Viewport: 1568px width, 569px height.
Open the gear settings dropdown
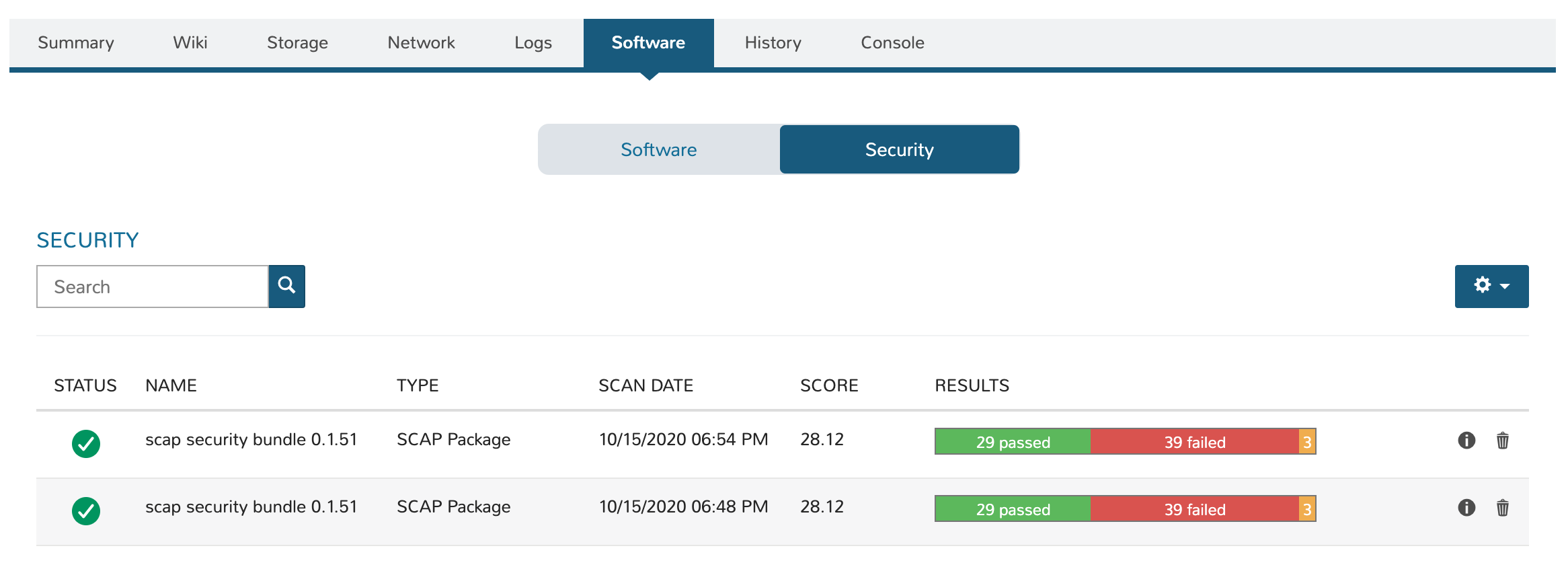[1491, 286]
